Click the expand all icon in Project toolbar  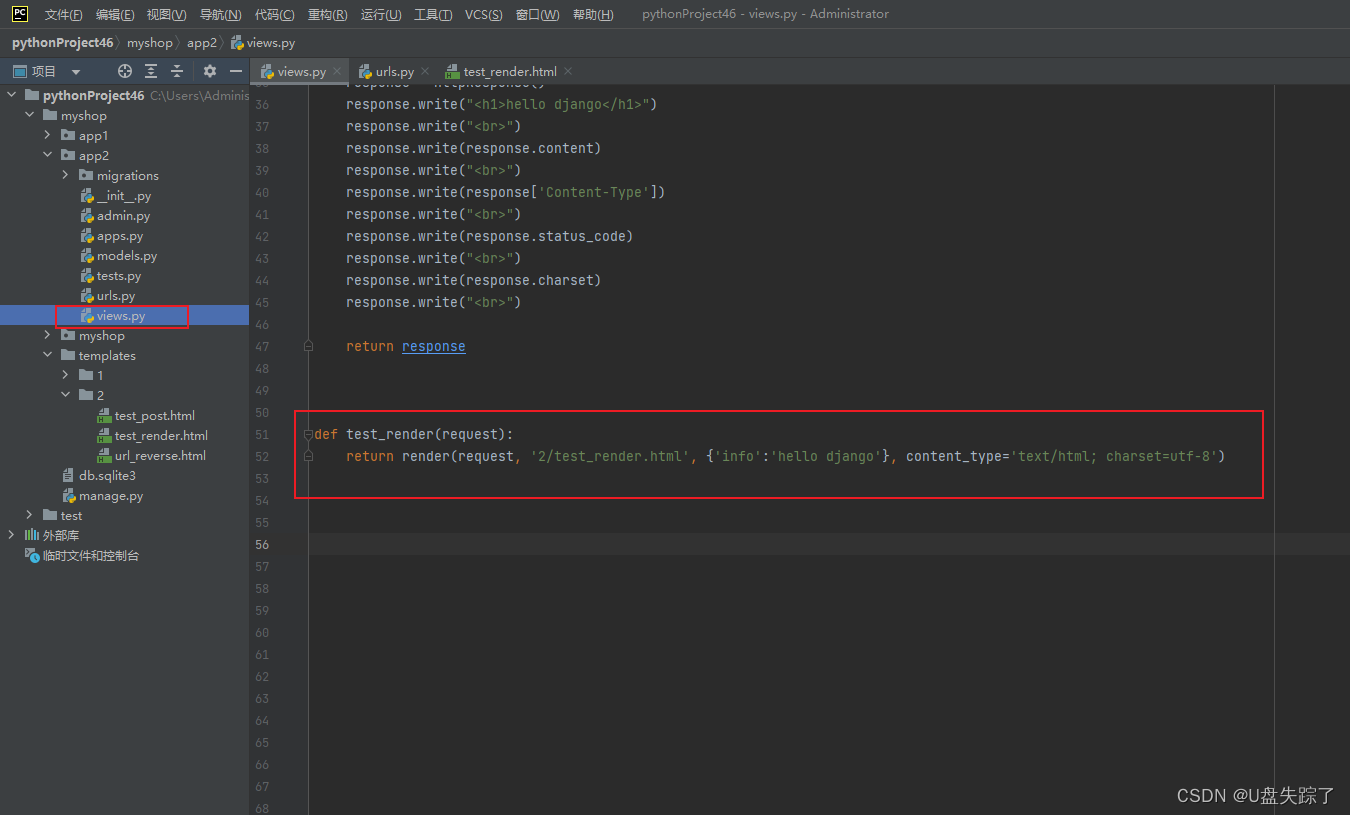point(150,71)
